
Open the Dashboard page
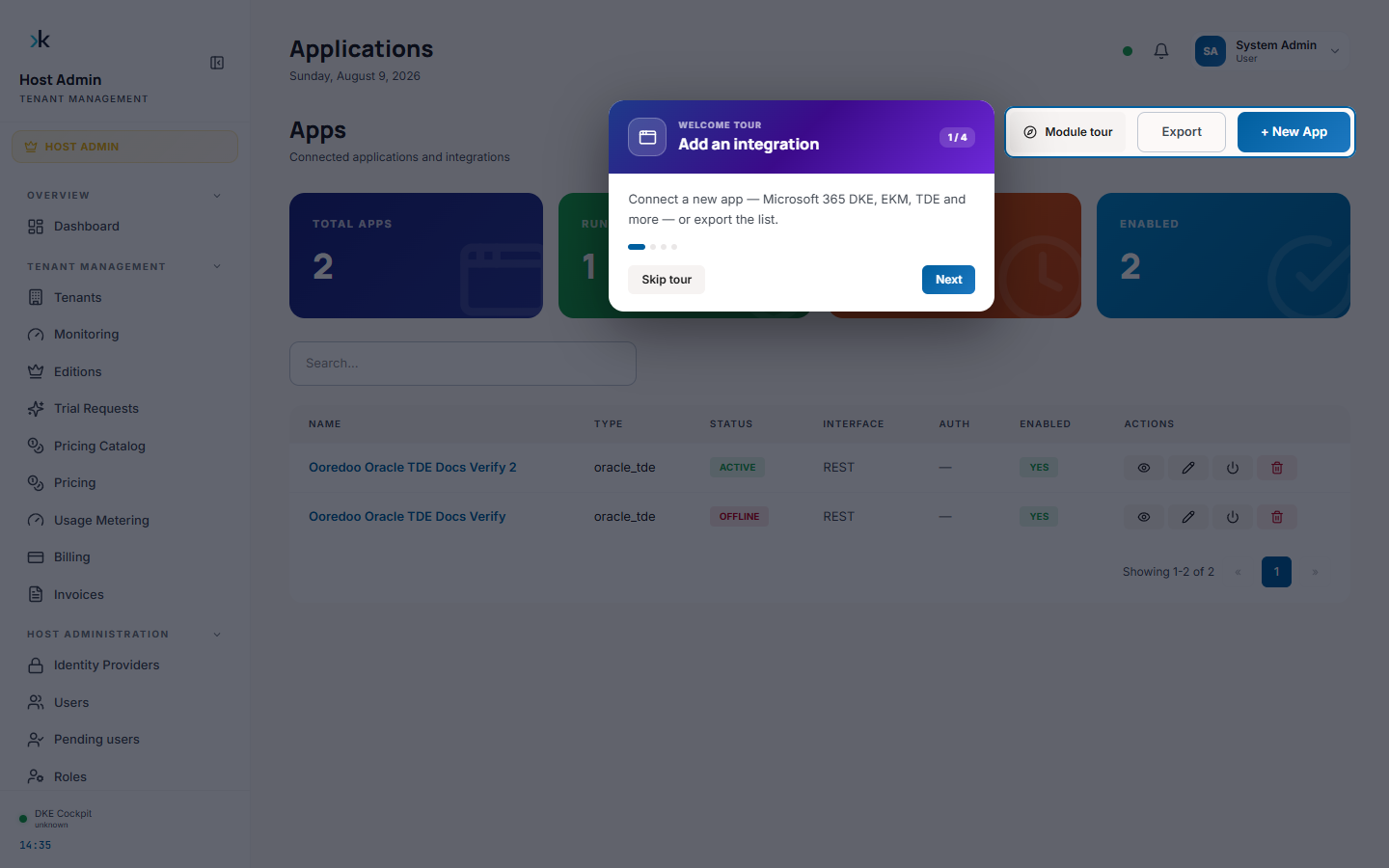click(x=124, y=227)
